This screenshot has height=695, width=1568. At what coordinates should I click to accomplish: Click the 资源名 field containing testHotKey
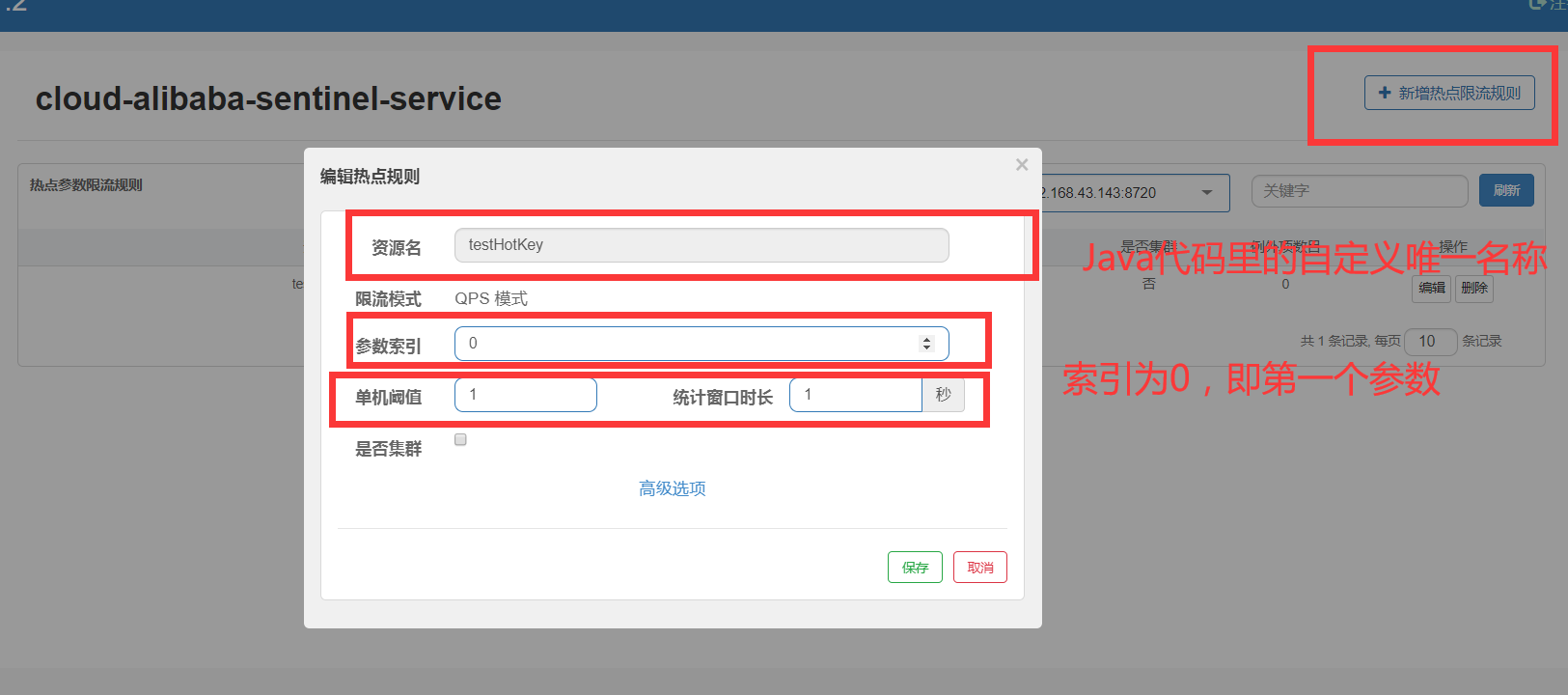pyautogui.click(x=701, y=245)
